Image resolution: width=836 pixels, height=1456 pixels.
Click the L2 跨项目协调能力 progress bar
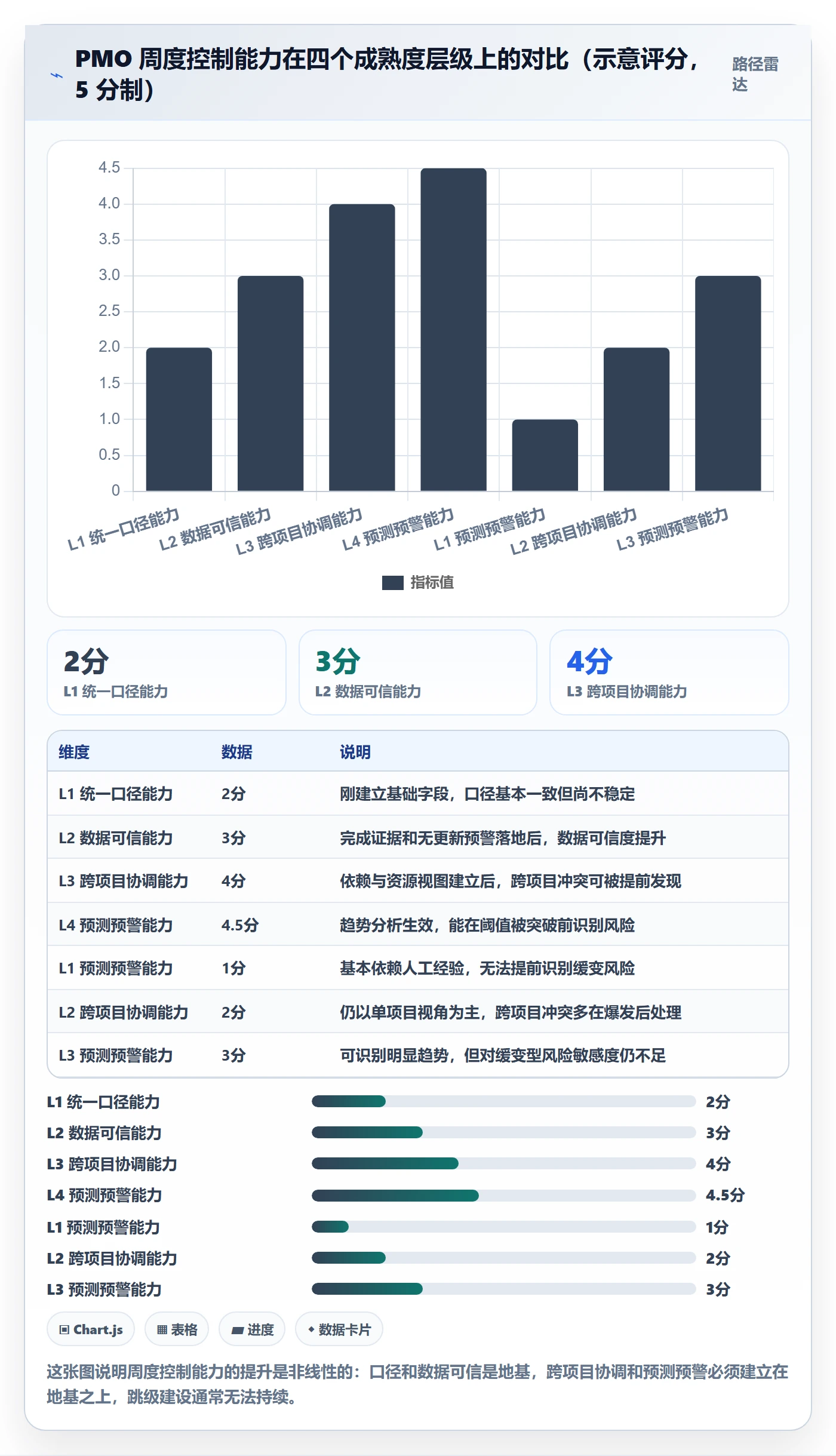click(503, 1258)
